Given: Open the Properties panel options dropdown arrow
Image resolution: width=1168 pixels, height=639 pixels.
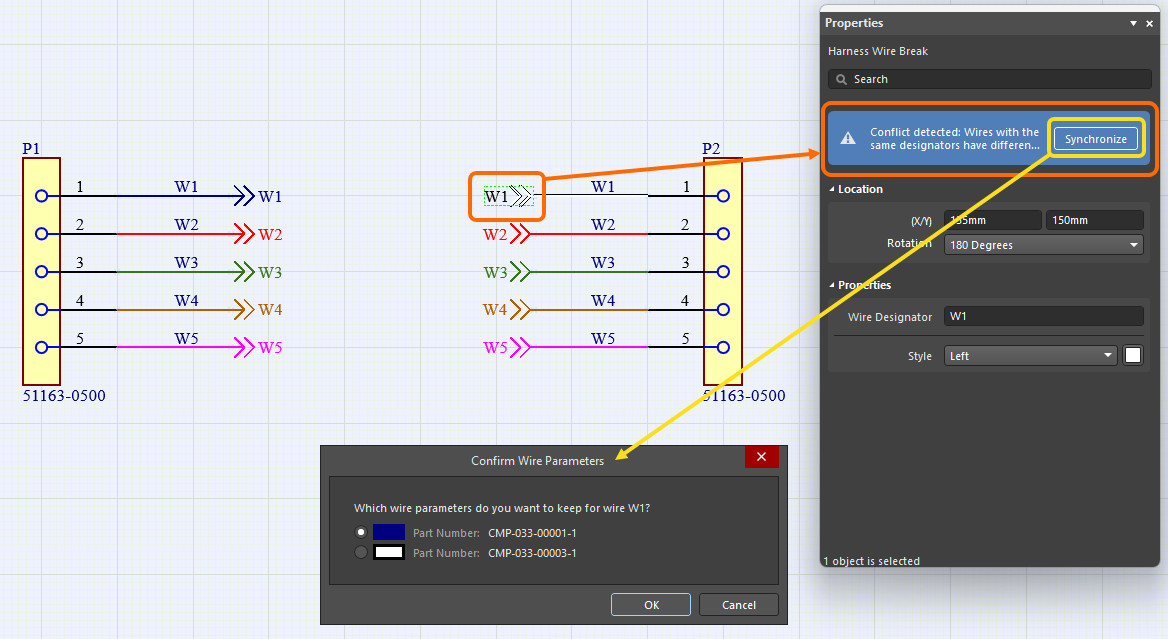Looking at the screenshot, I should [1133, 23].
